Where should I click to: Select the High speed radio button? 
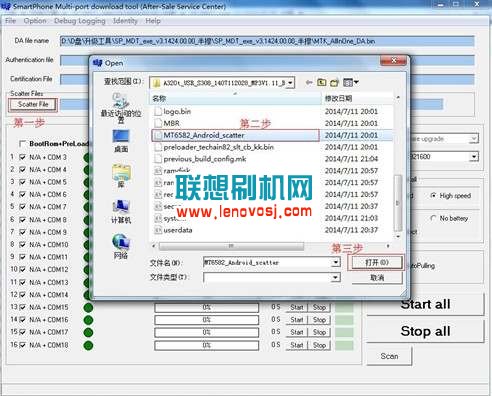click(433, 196)
